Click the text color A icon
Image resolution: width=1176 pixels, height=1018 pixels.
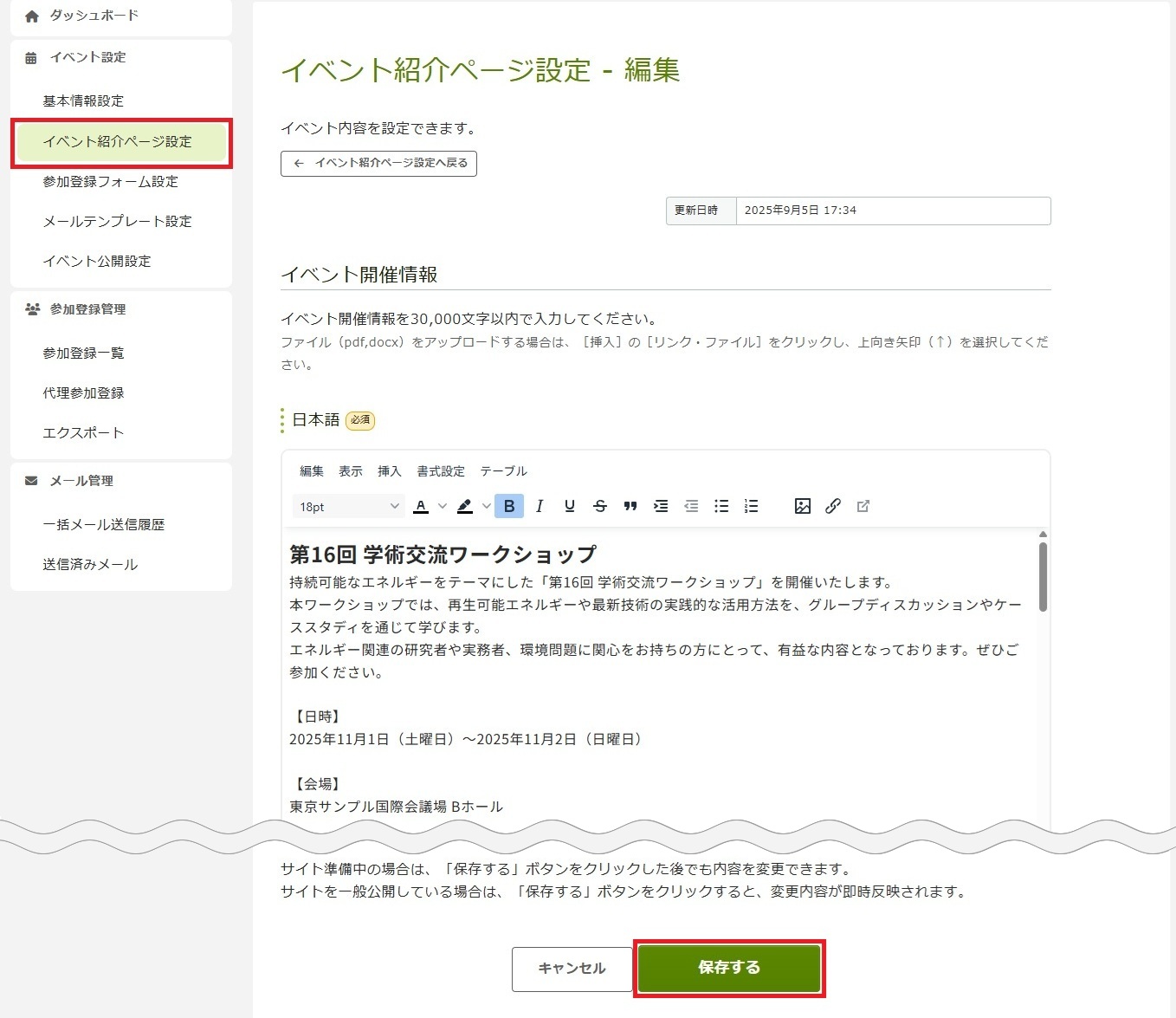[421, 507]
